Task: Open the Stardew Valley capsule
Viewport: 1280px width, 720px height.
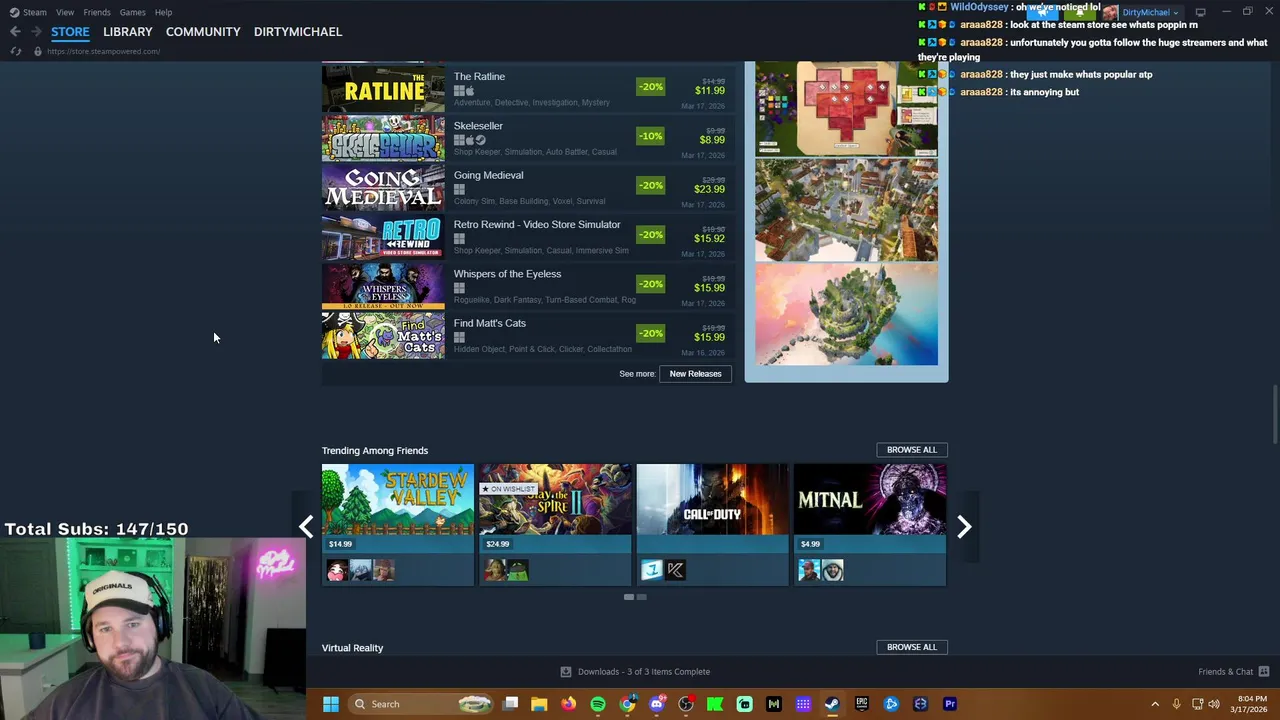Action: 398,524
